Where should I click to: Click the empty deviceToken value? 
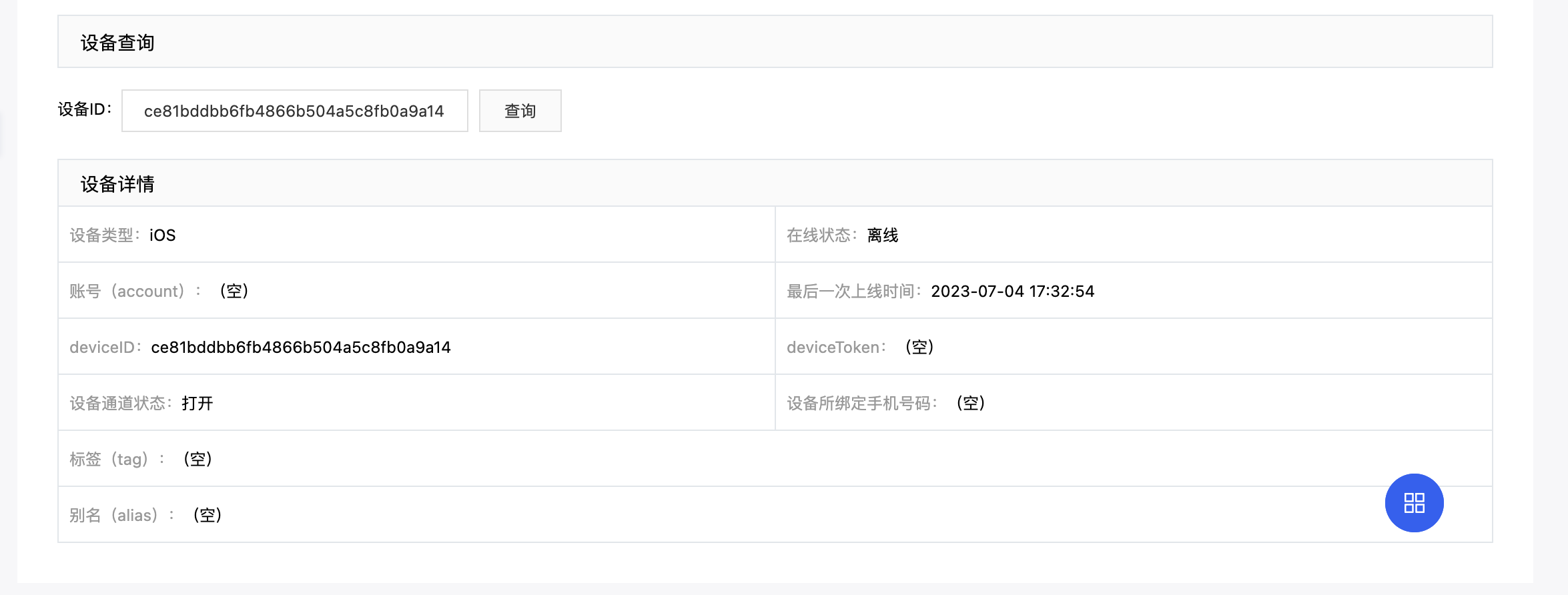click(x=919, y=348)
